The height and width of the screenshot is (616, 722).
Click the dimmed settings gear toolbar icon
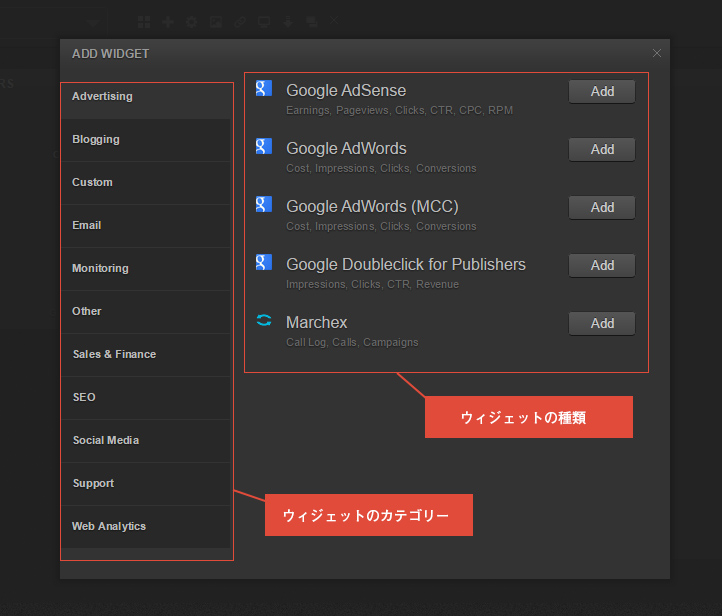[192, 22]
